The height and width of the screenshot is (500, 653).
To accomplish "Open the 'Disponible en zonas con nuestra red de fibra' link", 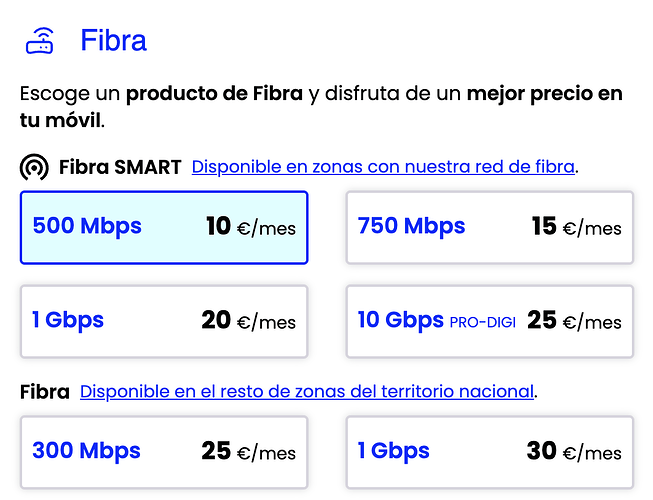I will click(x=383, y=166).
